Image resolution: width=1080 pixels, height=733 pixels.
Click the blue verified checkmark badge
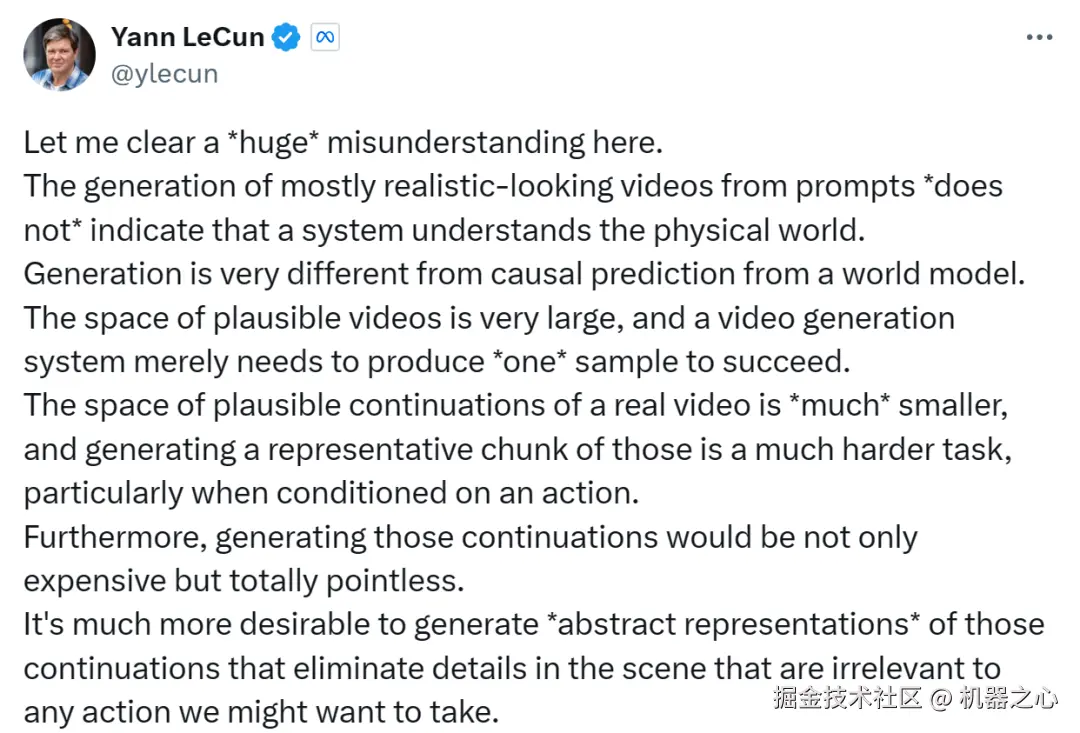(288, 38)
